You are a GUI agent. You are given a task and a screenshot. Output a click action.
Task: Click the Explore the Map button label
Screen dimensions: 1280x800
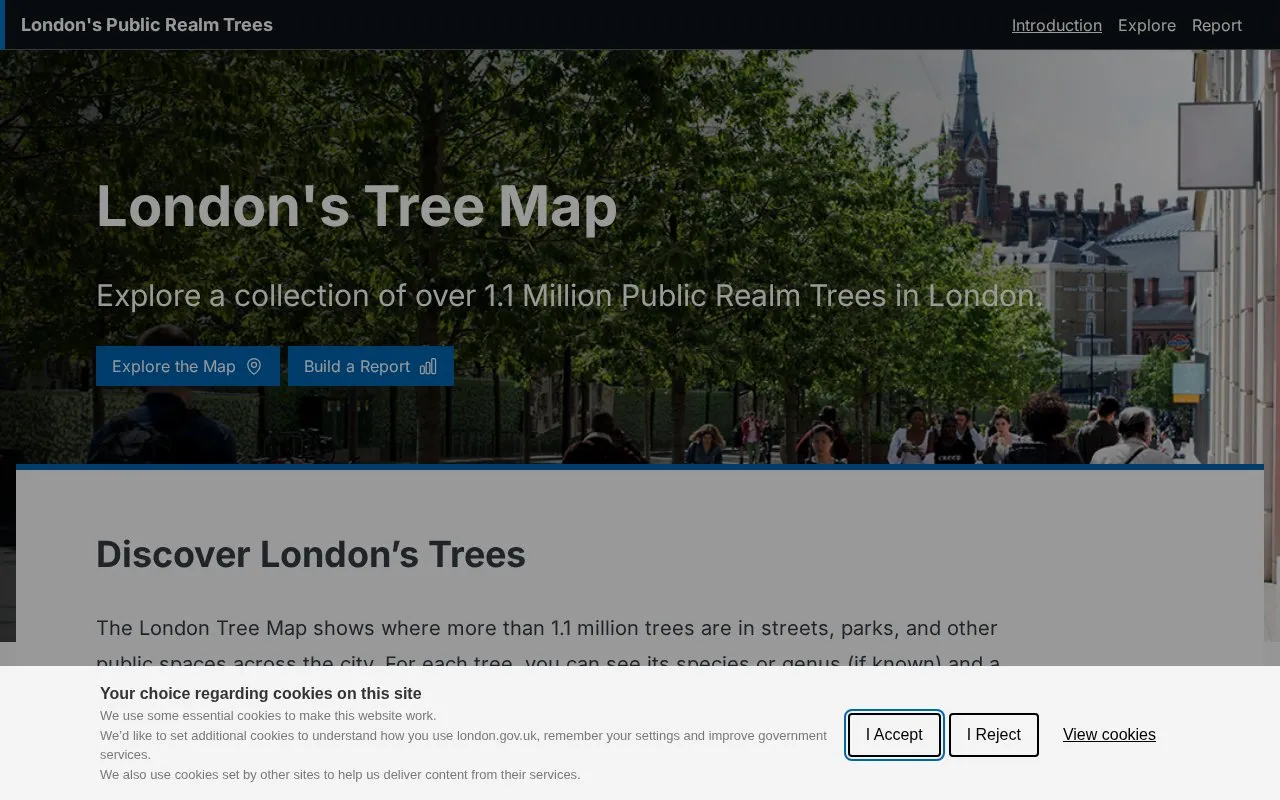(x=174, y=366)
